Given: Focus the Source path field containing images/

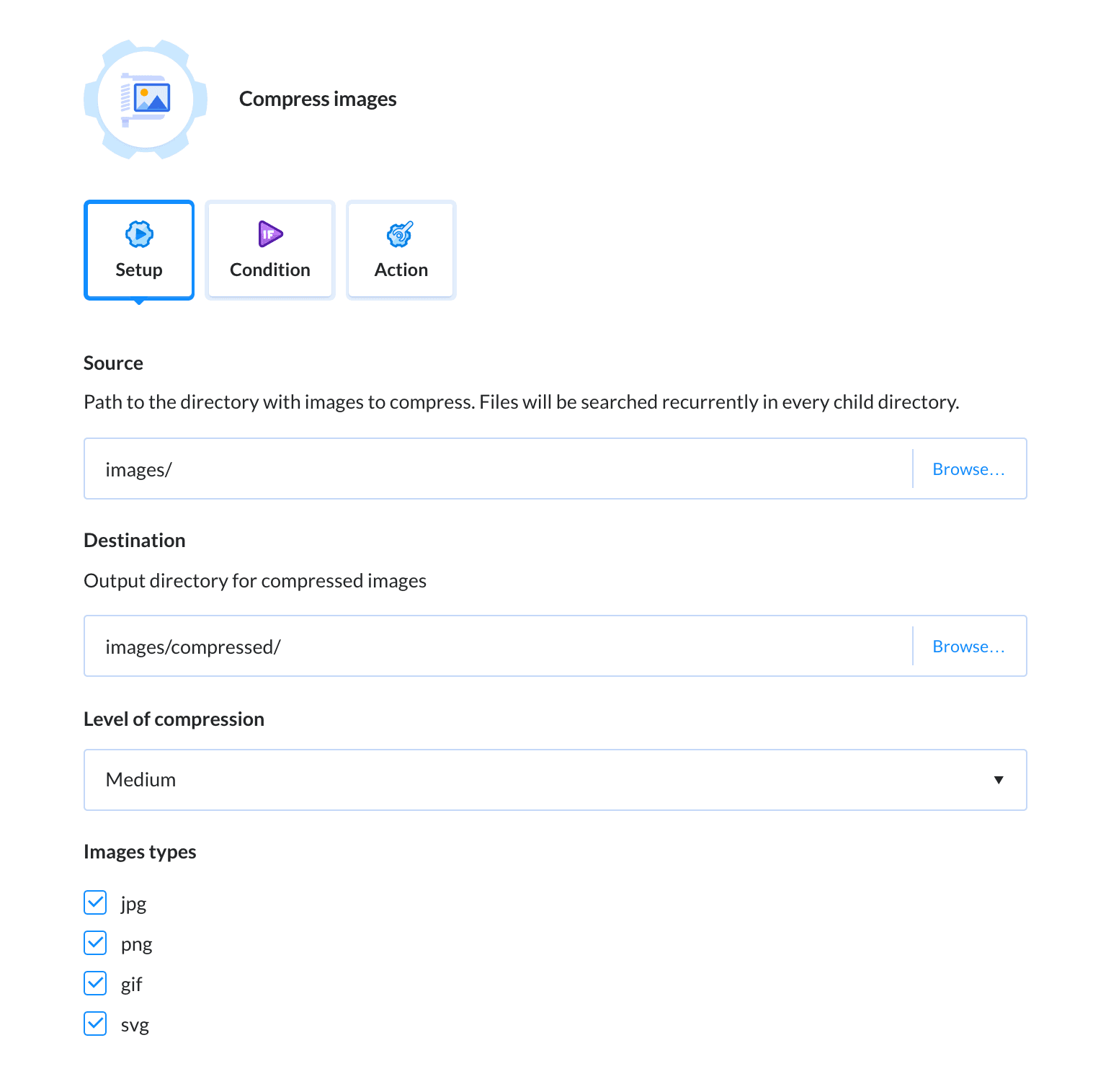Looking at the screenshot, I should (x=497, y=469).
